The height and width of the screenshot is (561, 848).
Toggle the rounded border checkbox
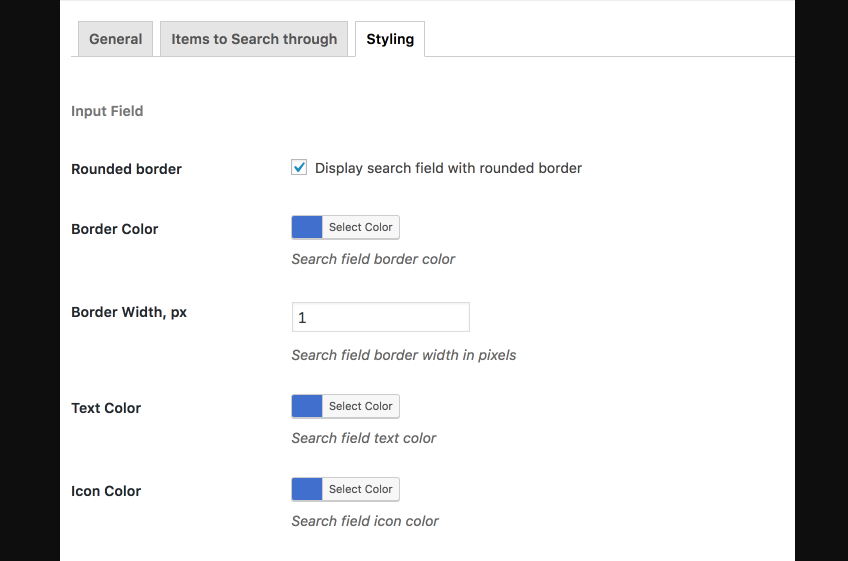pyautogui.click(x=299, y=168)
